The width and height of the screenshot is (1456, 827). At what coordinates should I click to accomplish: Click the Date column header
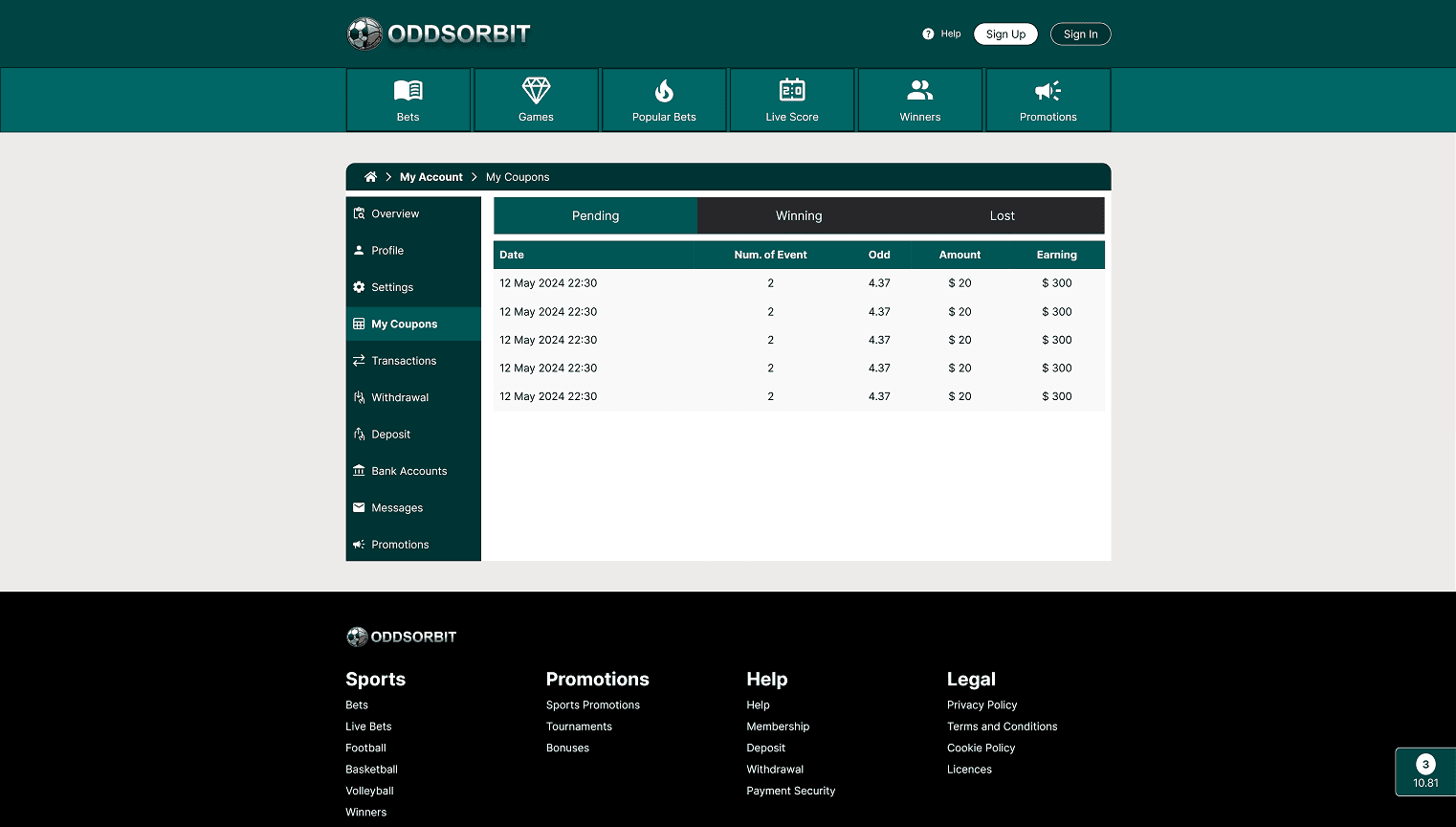coord(512,255)
